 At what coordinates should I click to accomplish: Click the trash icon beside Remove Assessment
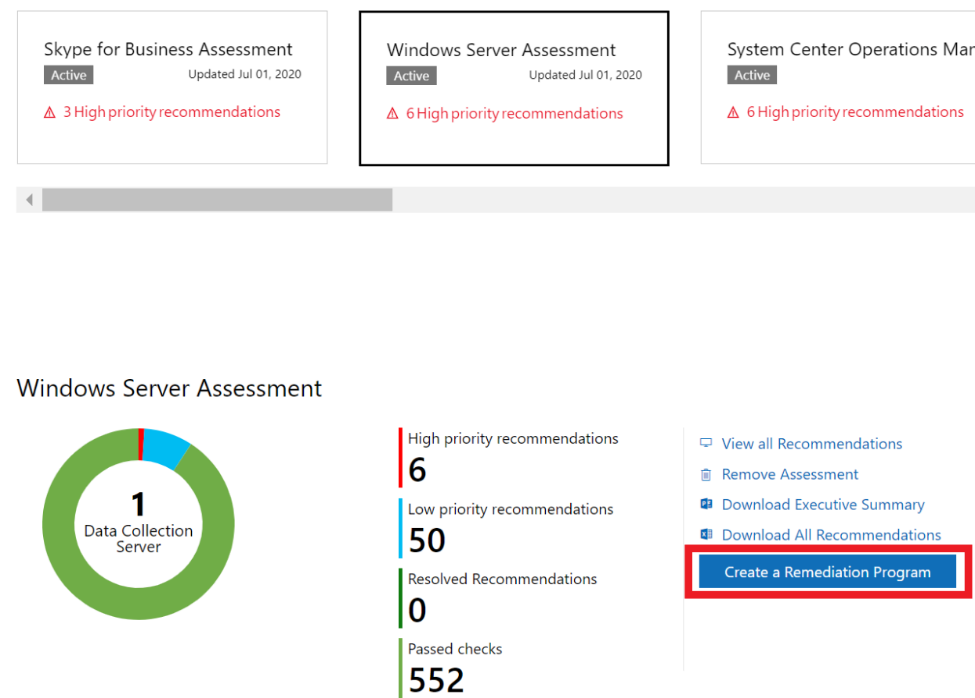706,474
